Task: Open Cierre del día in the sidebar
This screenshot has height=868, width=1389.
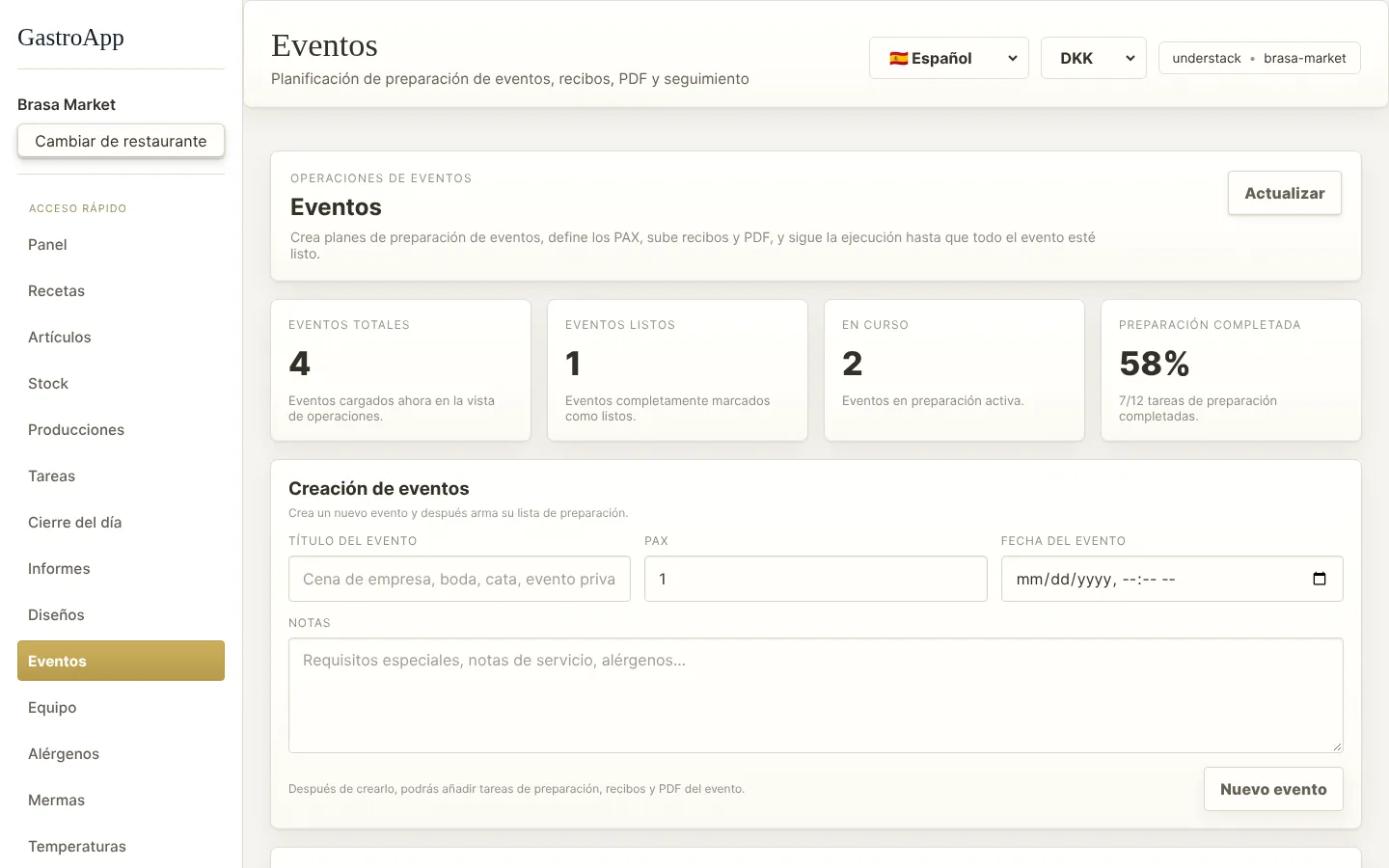Action: 121,523
